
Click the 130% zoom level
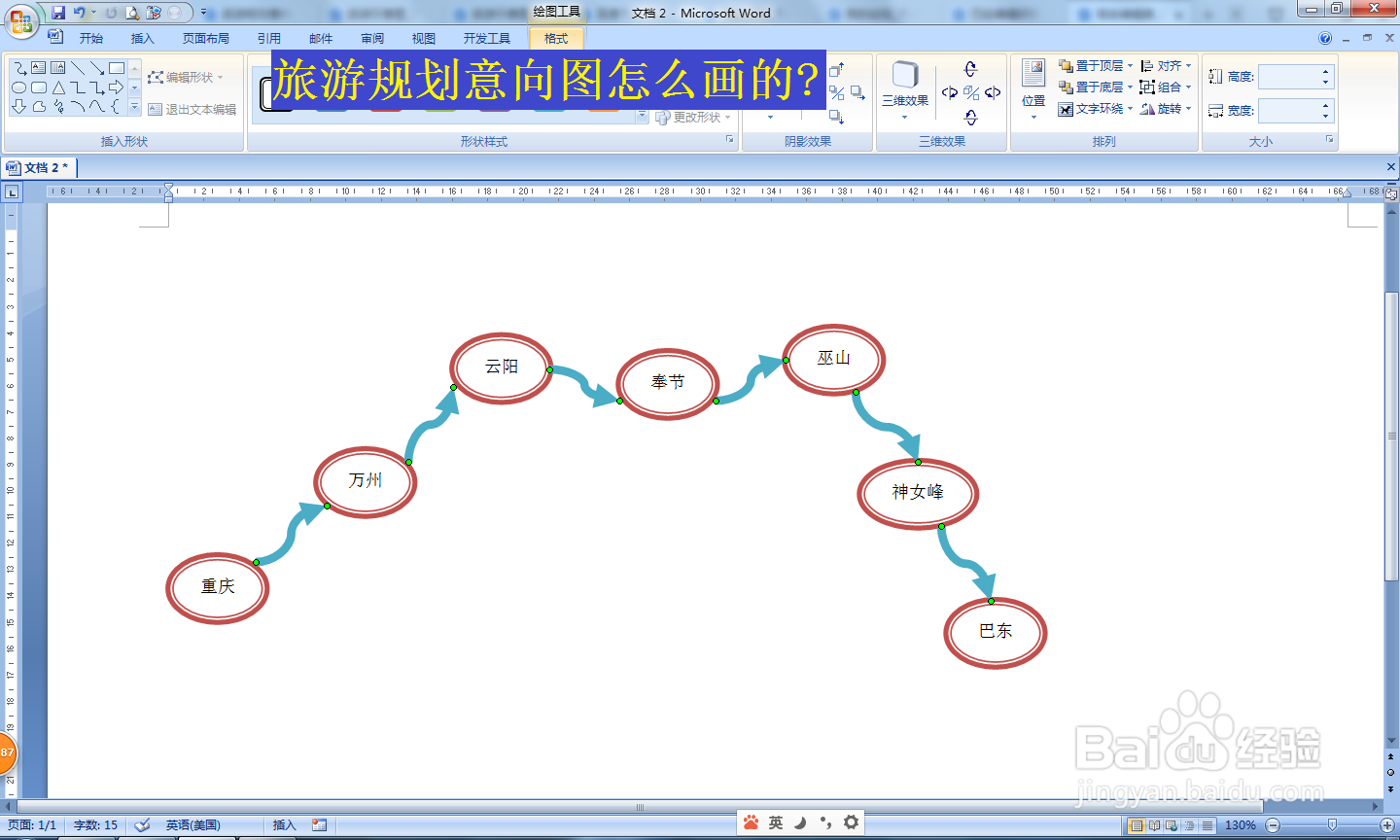(x=1240, y=825)
